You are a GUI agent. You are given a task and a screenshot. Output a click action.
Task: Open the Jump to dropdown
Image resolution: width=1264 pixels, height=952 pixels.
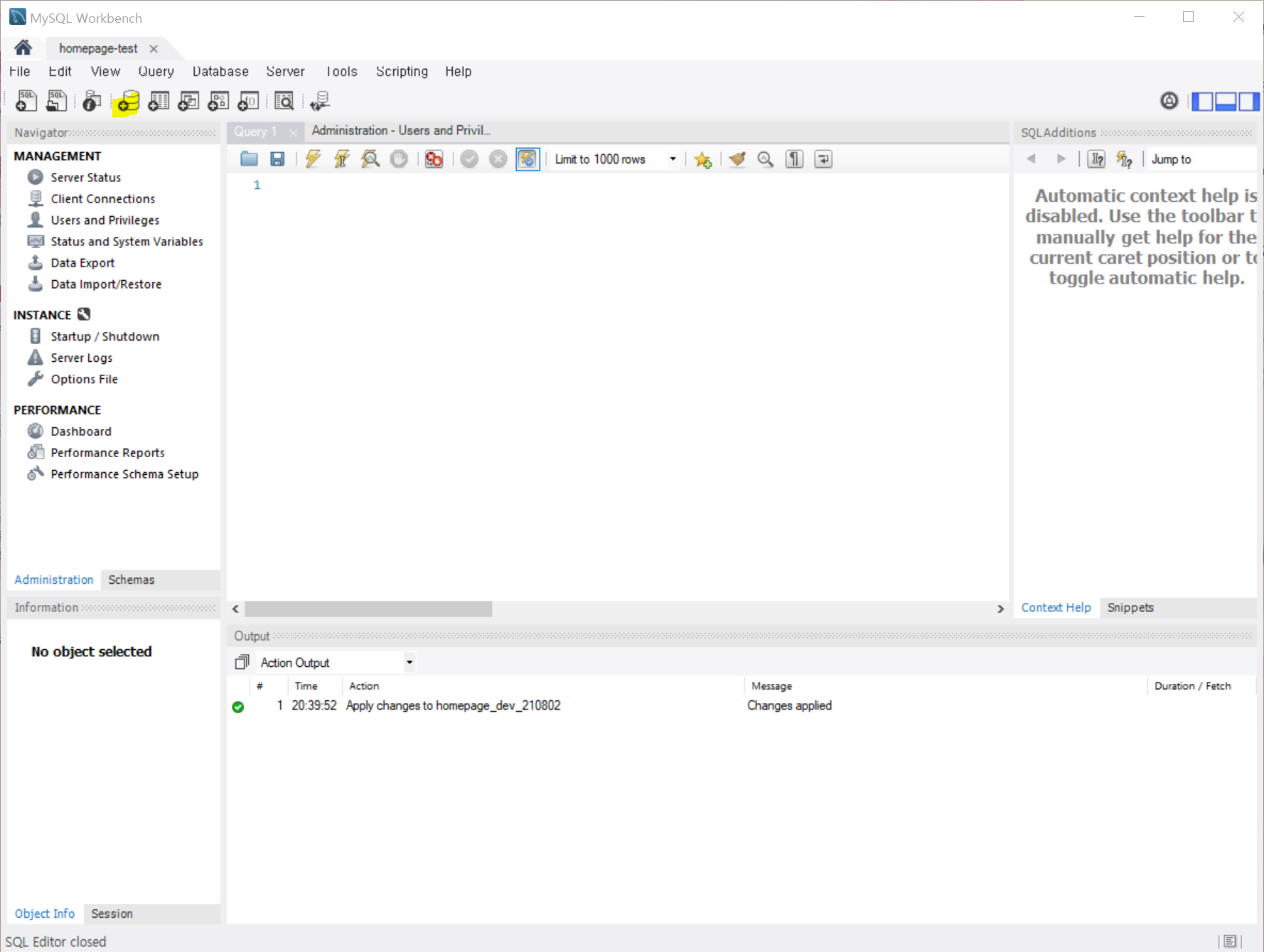(1201, 159)
